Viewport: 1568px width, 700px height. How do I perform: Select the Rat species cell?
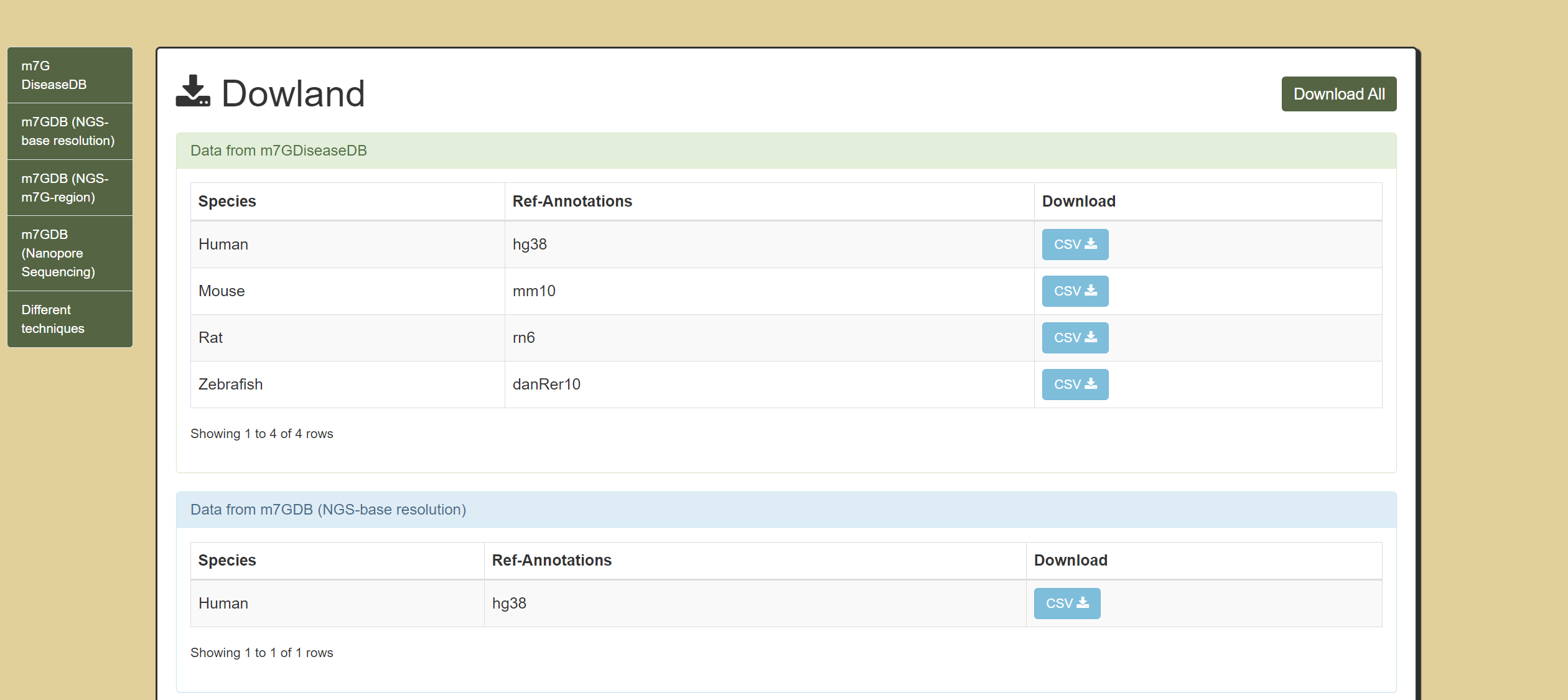pos(347,338)
